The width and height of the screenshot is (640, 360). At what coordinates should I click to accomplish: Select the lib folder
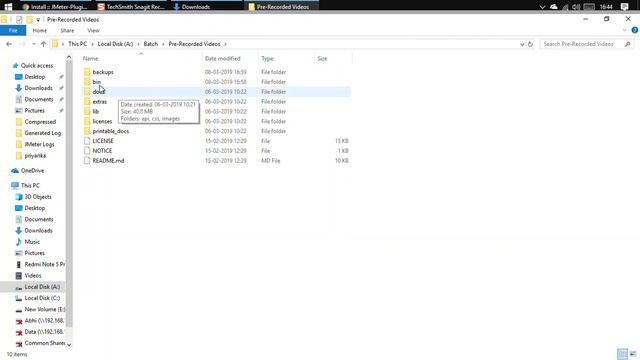coord(96,111)
